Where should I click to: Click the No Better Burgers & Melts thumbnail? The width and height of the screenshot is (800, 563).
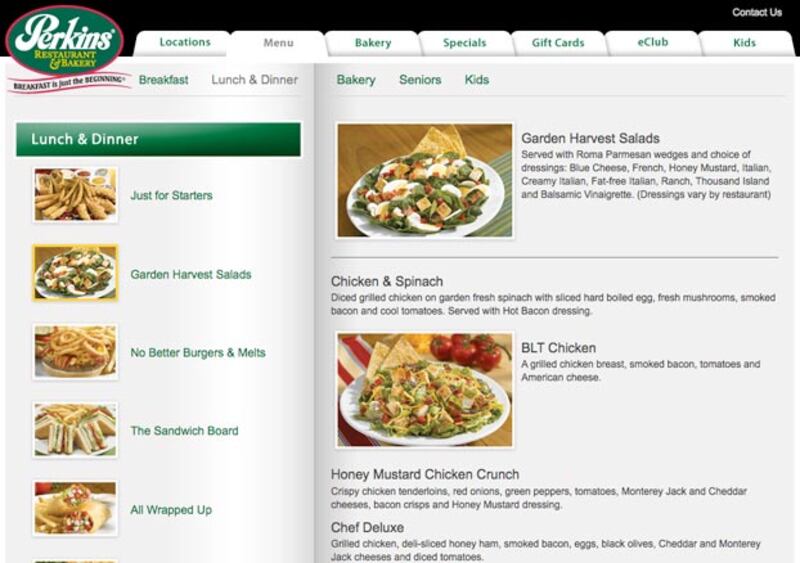tap(75, 352)
